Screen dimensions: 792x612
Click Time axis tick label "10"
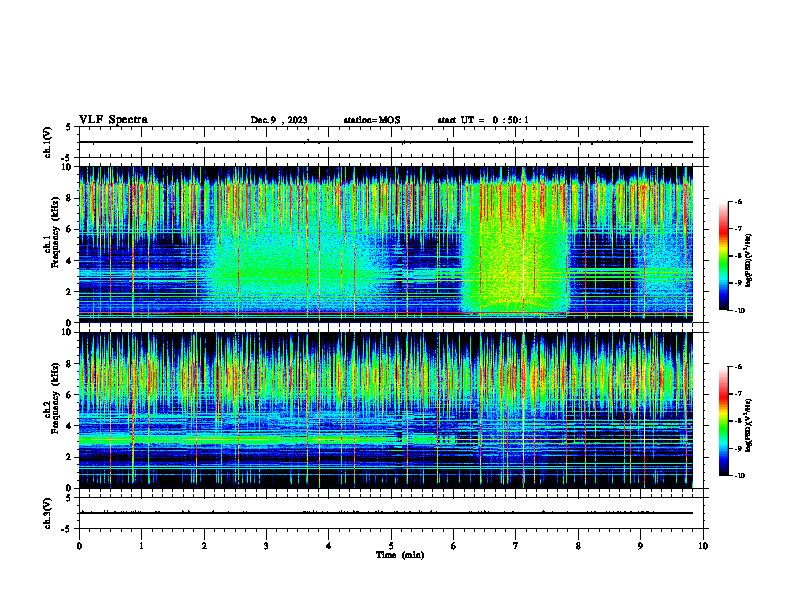pyautogui.click(x=703, y=546)
